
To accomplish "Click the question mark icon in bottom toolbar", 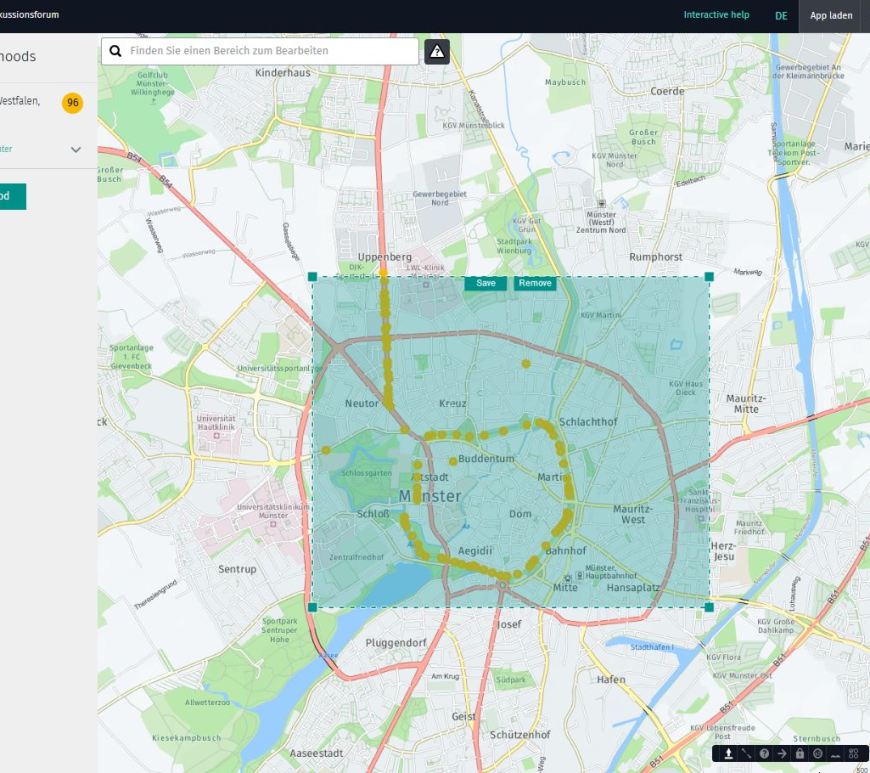I will (764, 753).
